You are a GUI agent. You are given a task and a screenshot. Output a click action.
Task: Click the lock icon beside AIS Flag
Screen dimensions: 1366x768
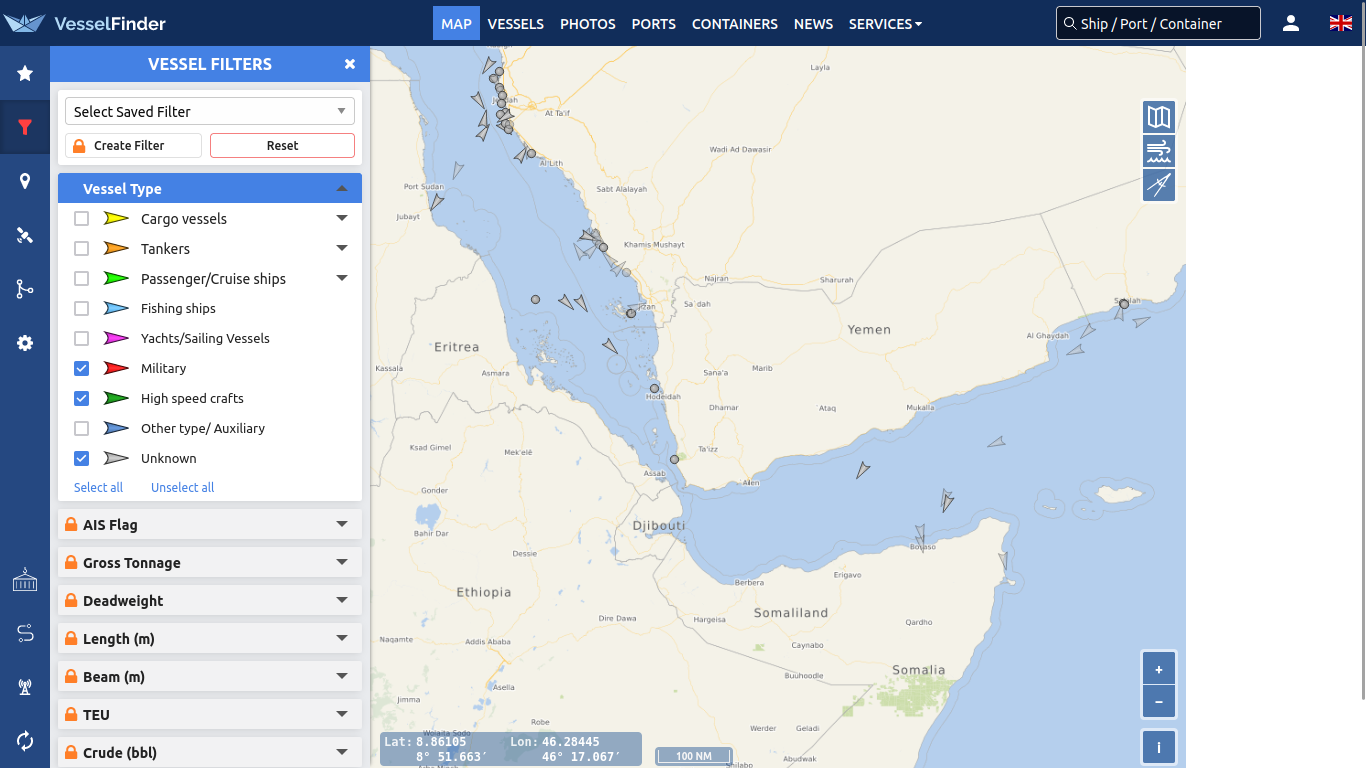tap(71, 524)
